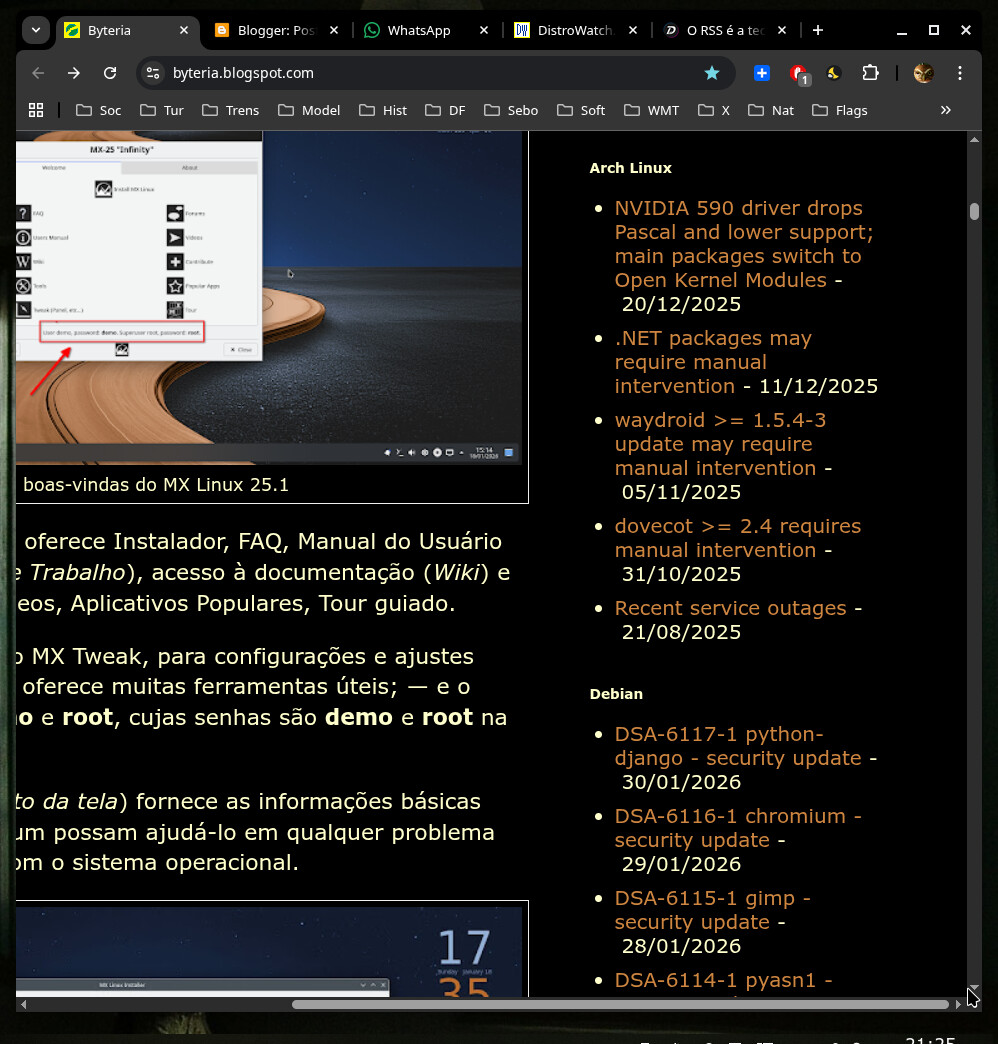Viewport: 998px width, 1044px height.
Task: Open a new tab with plus button
Action: pyautogui.click(x=818, y=30)
